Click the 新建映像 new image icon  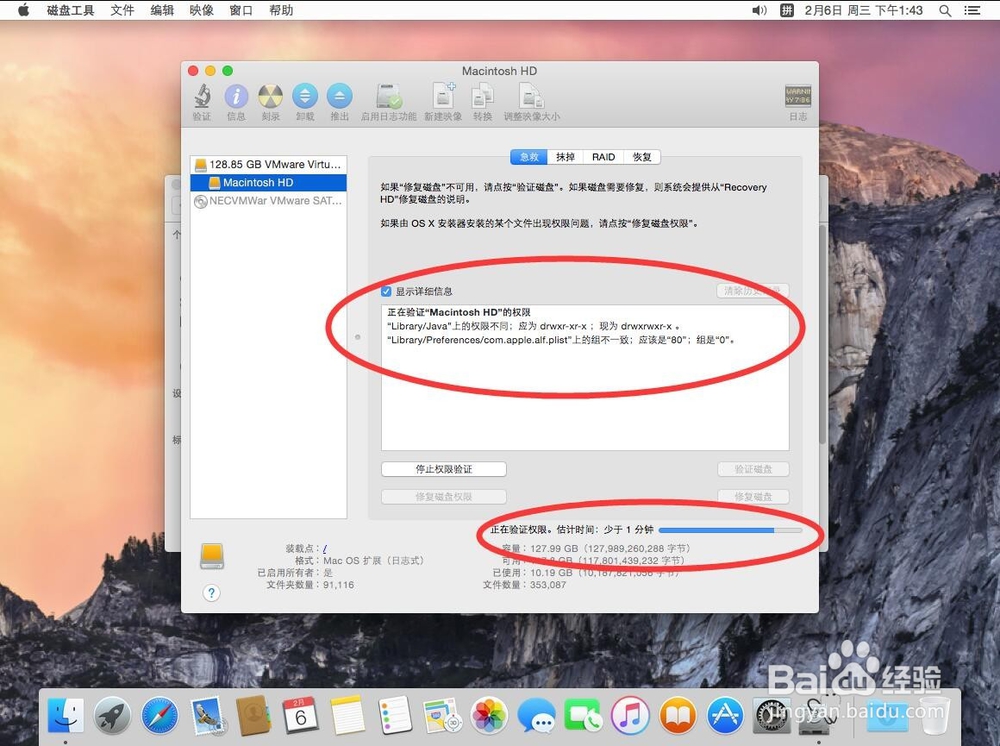click(443, 98)
